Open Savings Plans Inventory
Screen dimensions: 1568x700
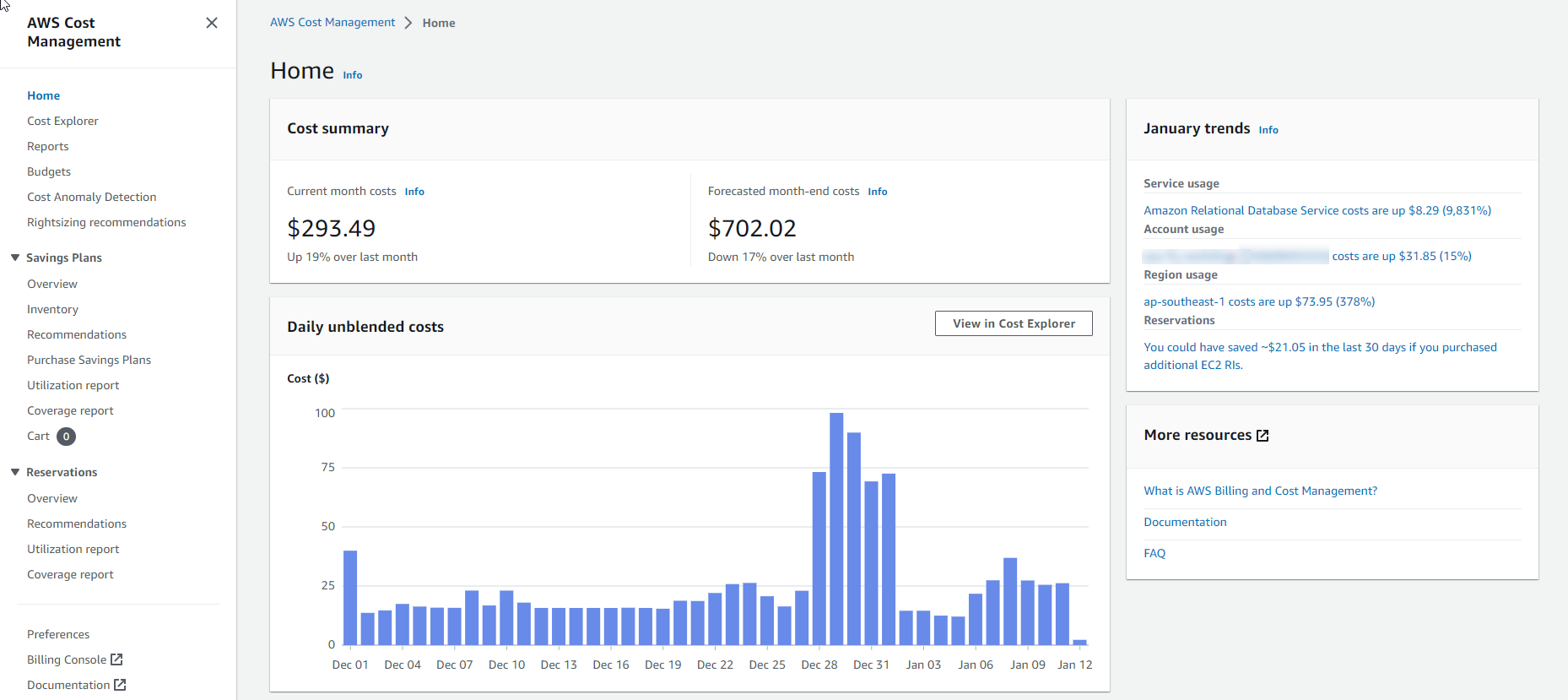pos(52,309)
